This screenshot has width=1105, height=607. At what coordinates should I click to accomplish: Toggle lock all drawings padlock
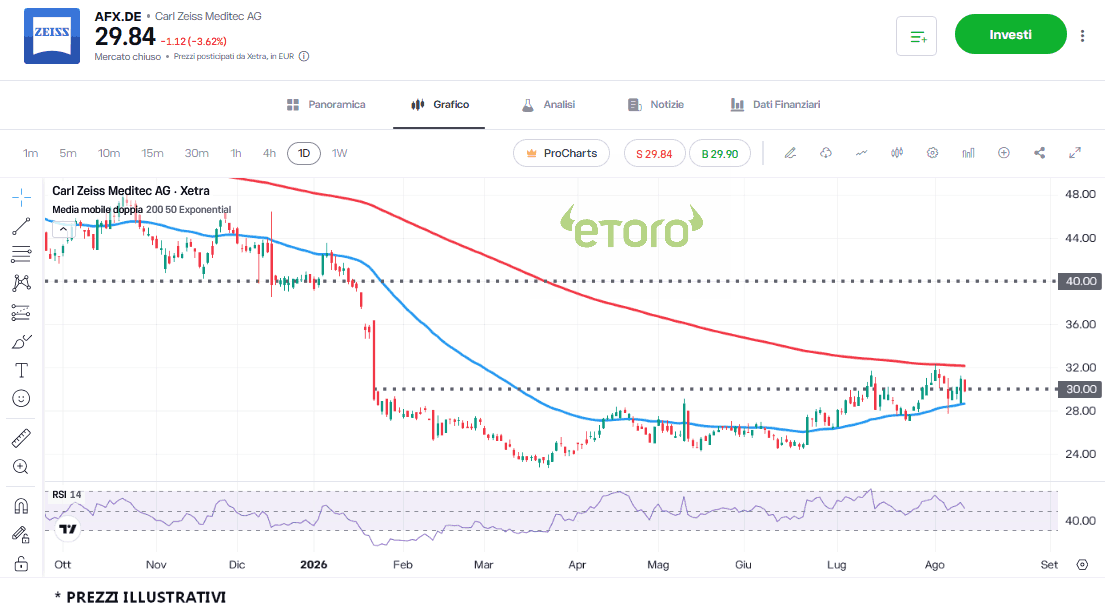point(21,564)
